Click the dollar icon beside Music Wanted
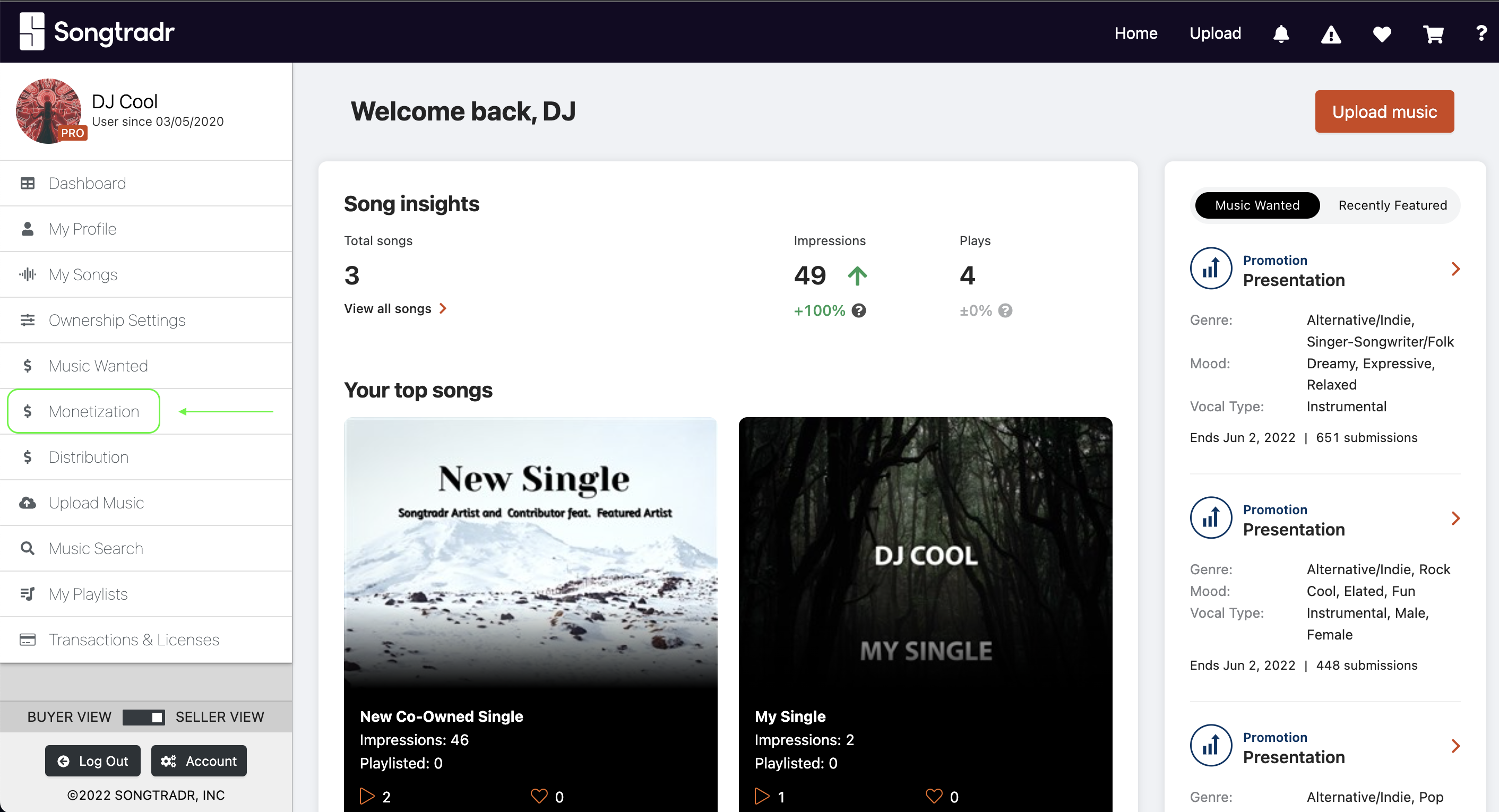This screenshot has height=812, width=1499. (x=28, y=365)
